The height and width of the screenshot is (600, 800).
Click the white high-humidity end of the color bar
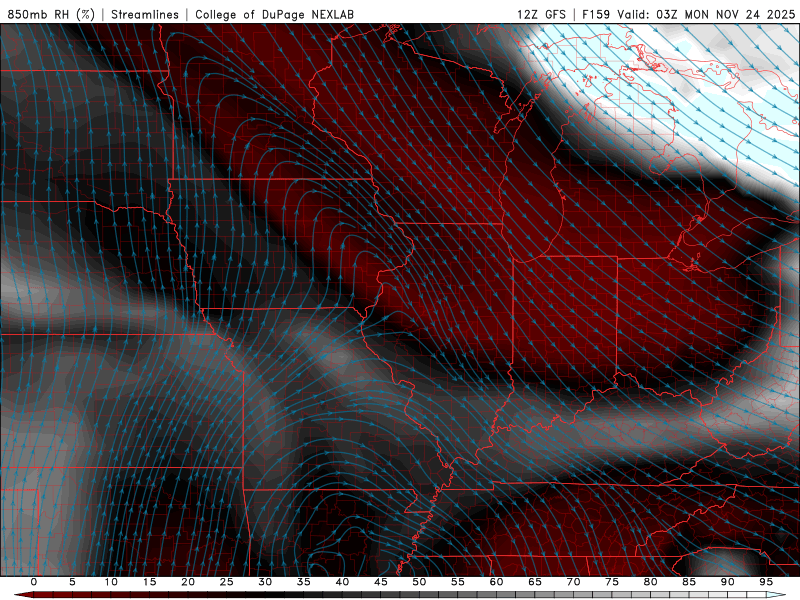[777, 595]
